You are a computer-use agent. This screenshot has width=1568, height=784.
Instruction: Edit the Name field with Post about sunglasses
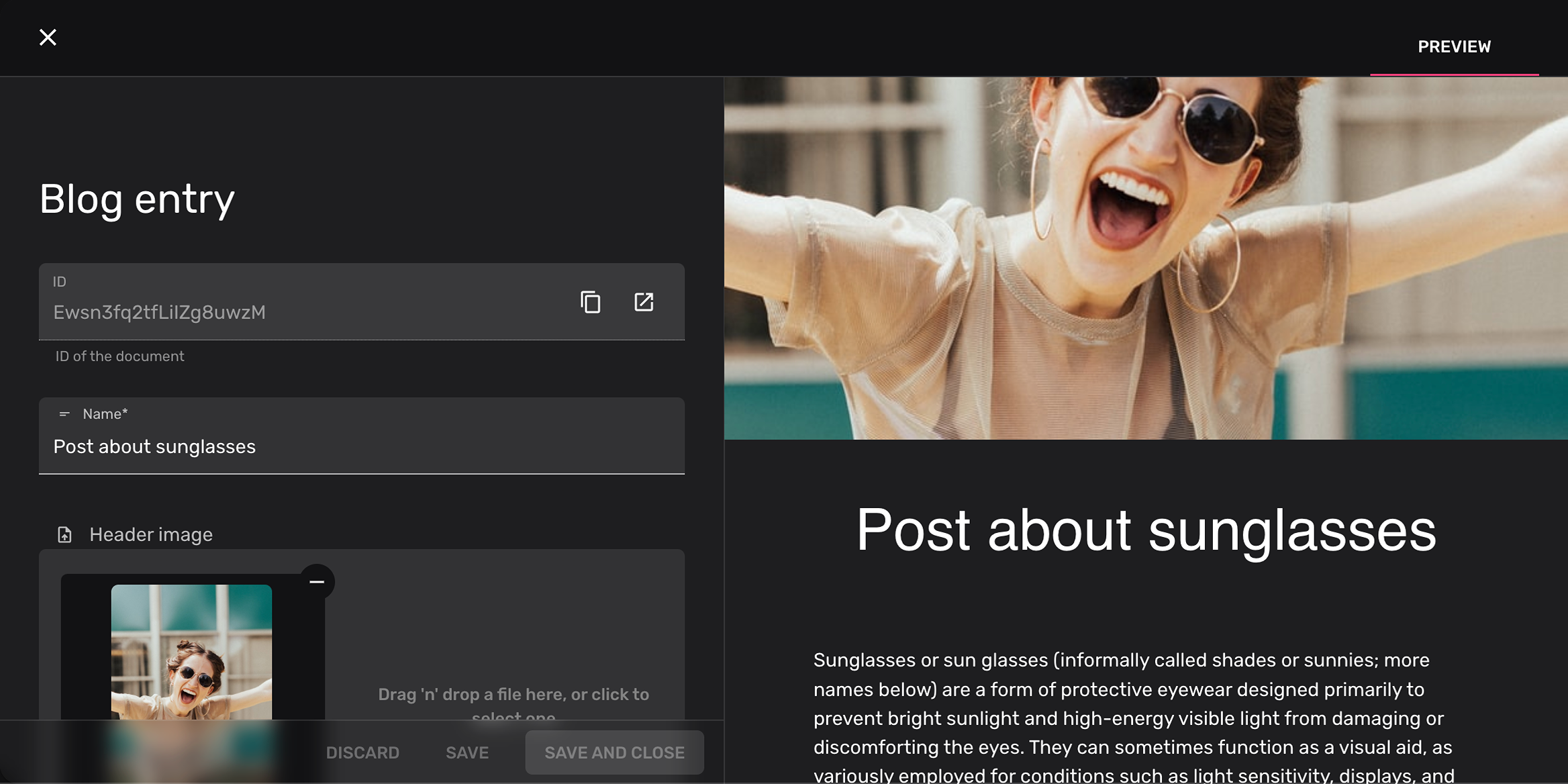click(362, 446)
